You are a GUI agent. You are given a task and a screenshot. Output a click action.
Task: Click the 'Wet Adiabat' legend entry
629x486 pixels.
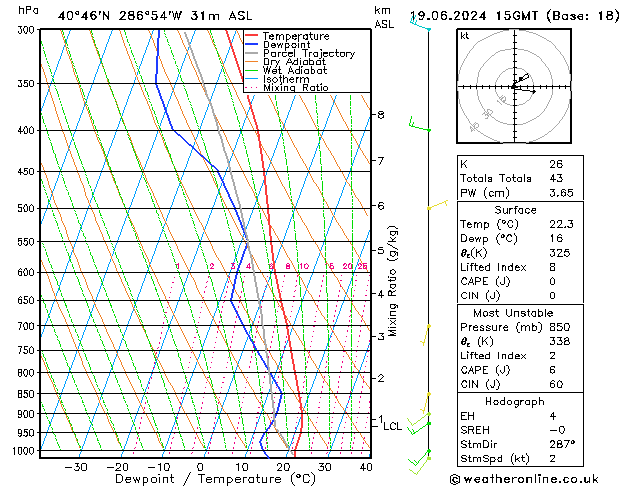[x=295, y=71]
